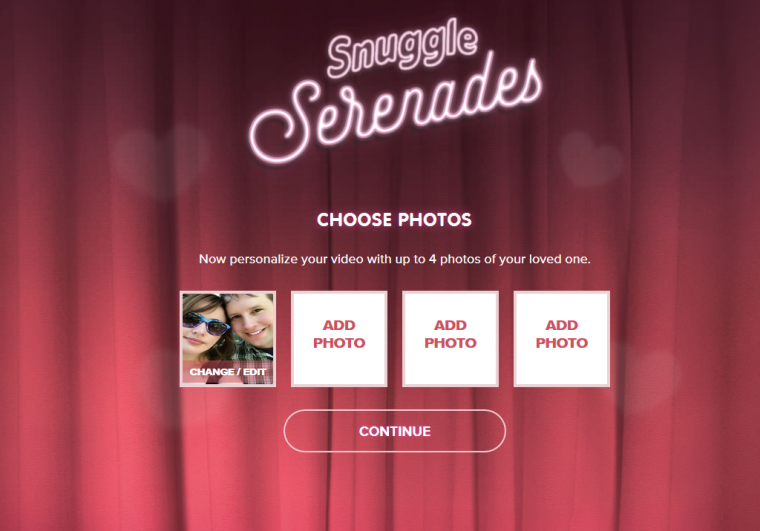
Task: Click the word ADD in the fourth slot
Action: 562,325
